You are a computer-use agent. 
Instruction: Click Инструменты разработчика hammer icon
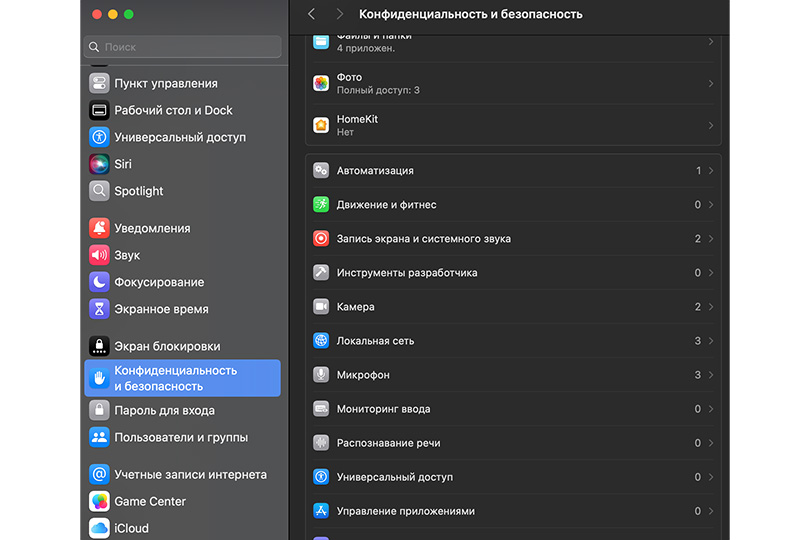point(321,272)
